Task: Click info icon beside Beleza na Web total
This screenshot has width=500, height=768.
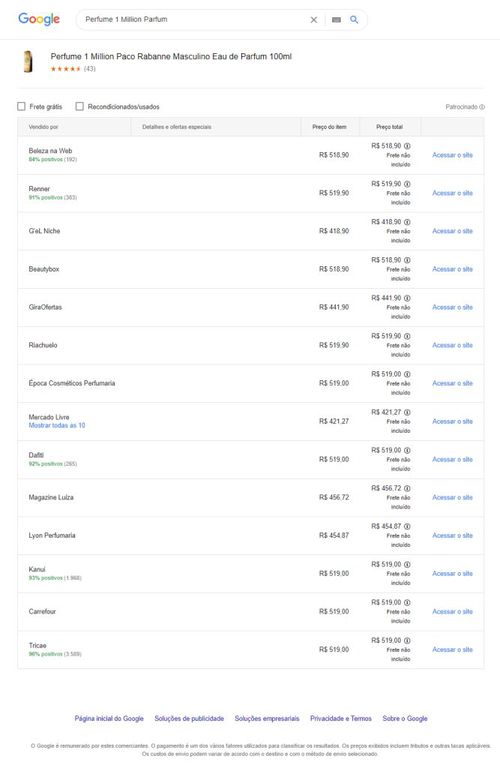Action: click(x=407, y=146)
